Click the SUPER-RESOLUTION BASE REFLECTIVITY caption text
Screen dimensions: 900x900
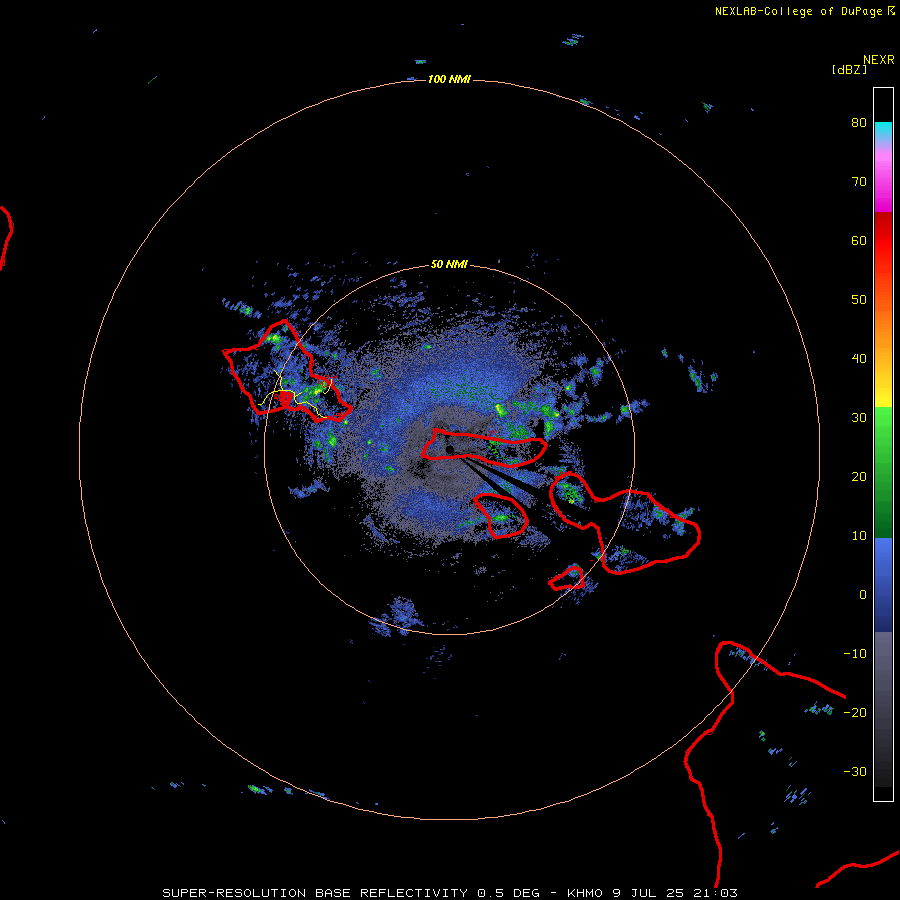[315, 893]
